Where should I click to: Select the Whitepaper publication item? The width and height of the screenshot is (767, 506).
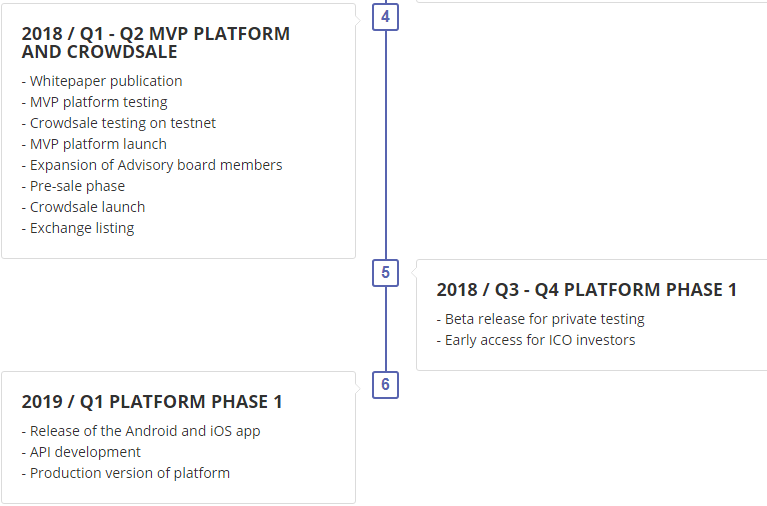point(102,81)
